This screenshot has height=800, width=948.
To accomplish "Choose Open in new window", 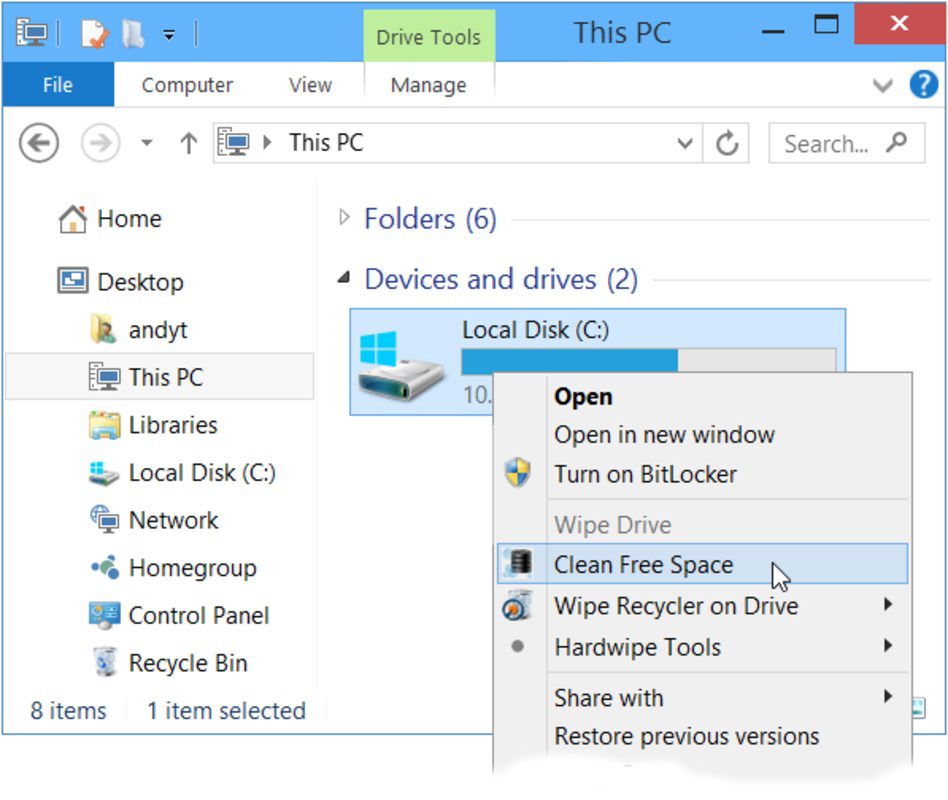I will click(x=664, y=435).
